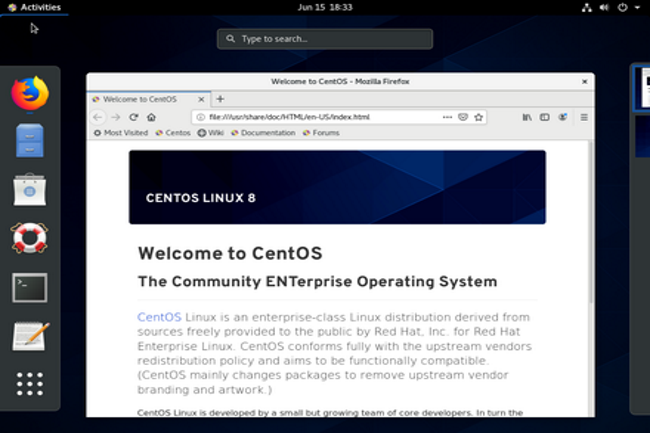650x433 pixels.
Task: Follow the CentOS link in the paragraph
Action: click(159, 317)
